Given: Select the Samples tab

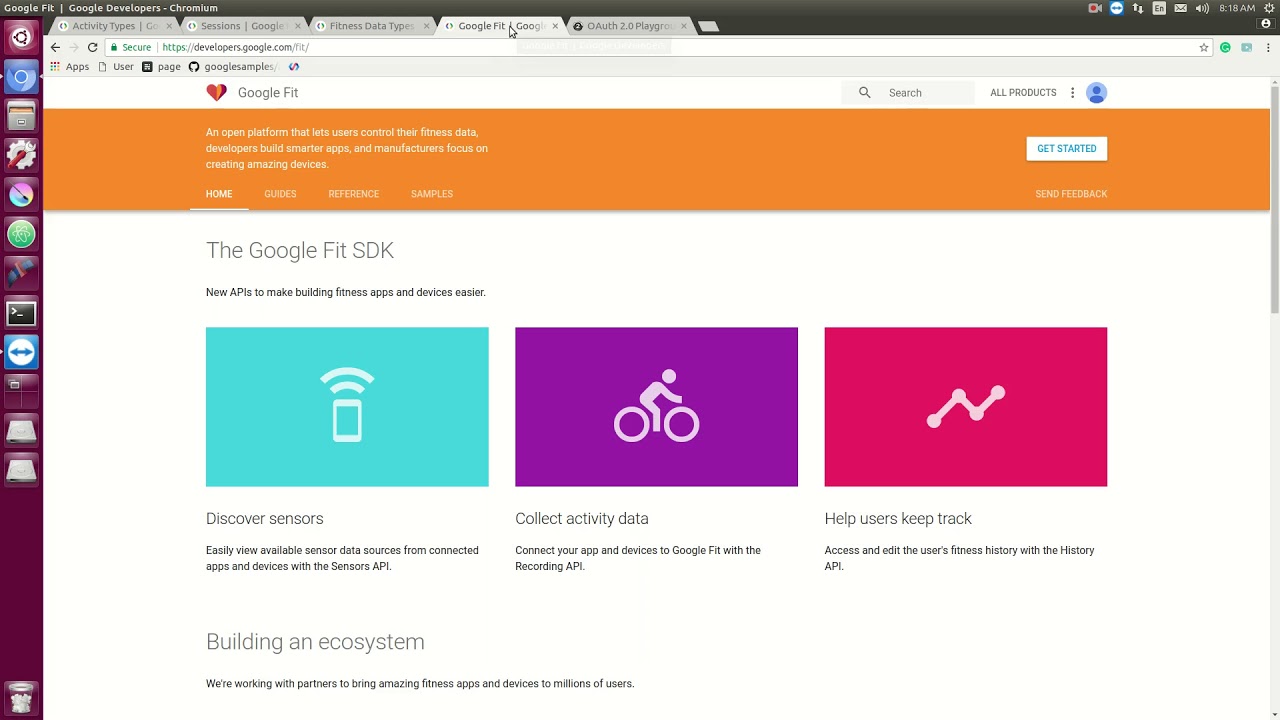Looking at the screenshot, I should point(431,194).
